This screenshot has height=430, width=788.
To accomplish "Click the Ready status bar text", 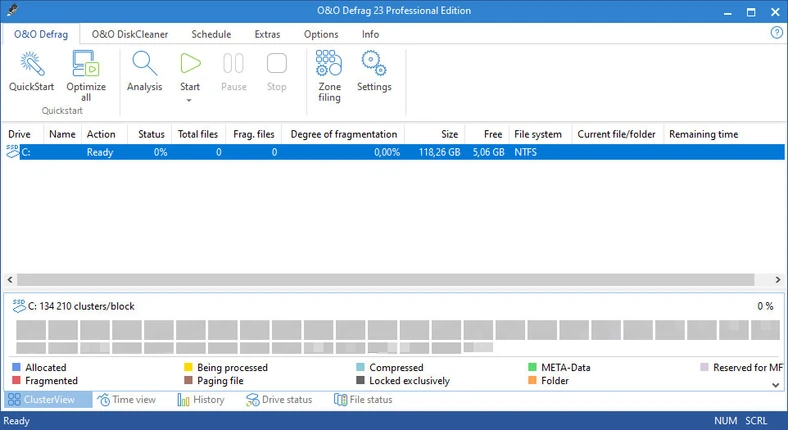I will coord(17,421).
